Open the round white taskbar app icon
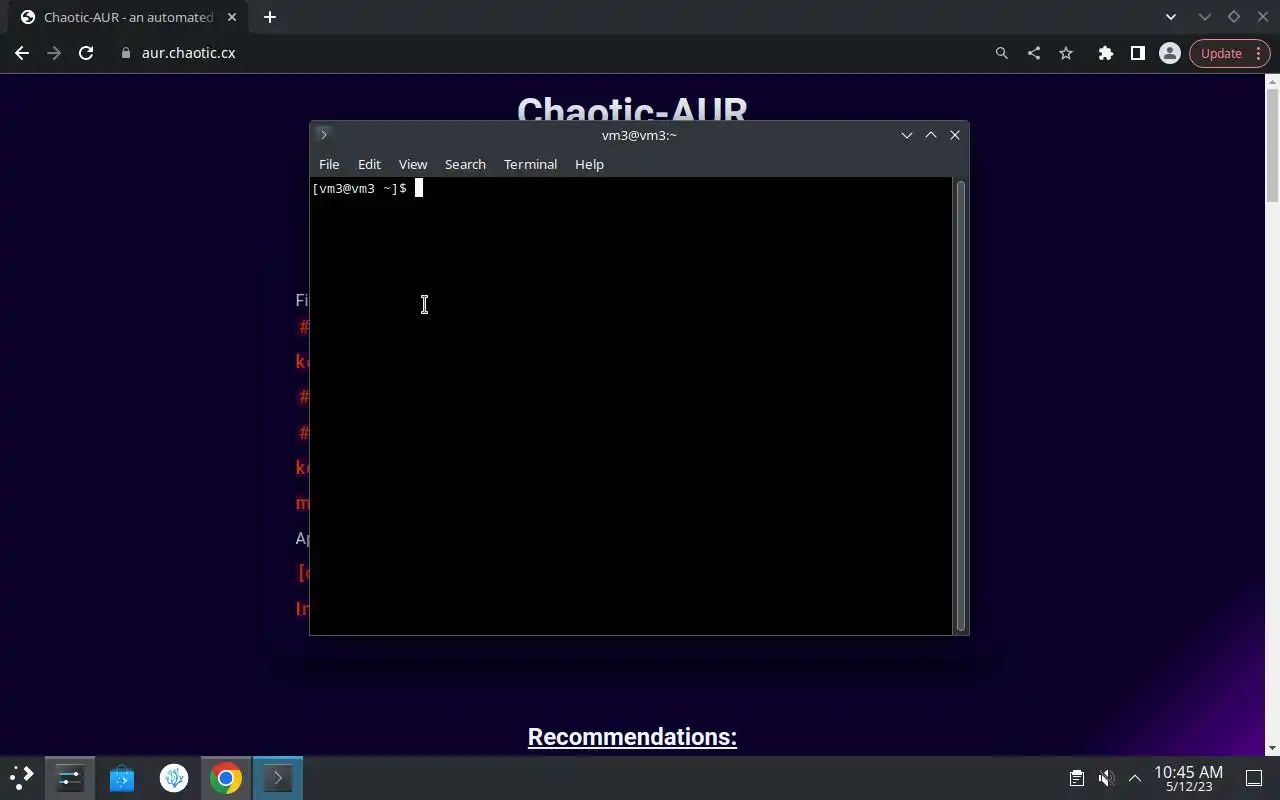 (x=174, y=778)
